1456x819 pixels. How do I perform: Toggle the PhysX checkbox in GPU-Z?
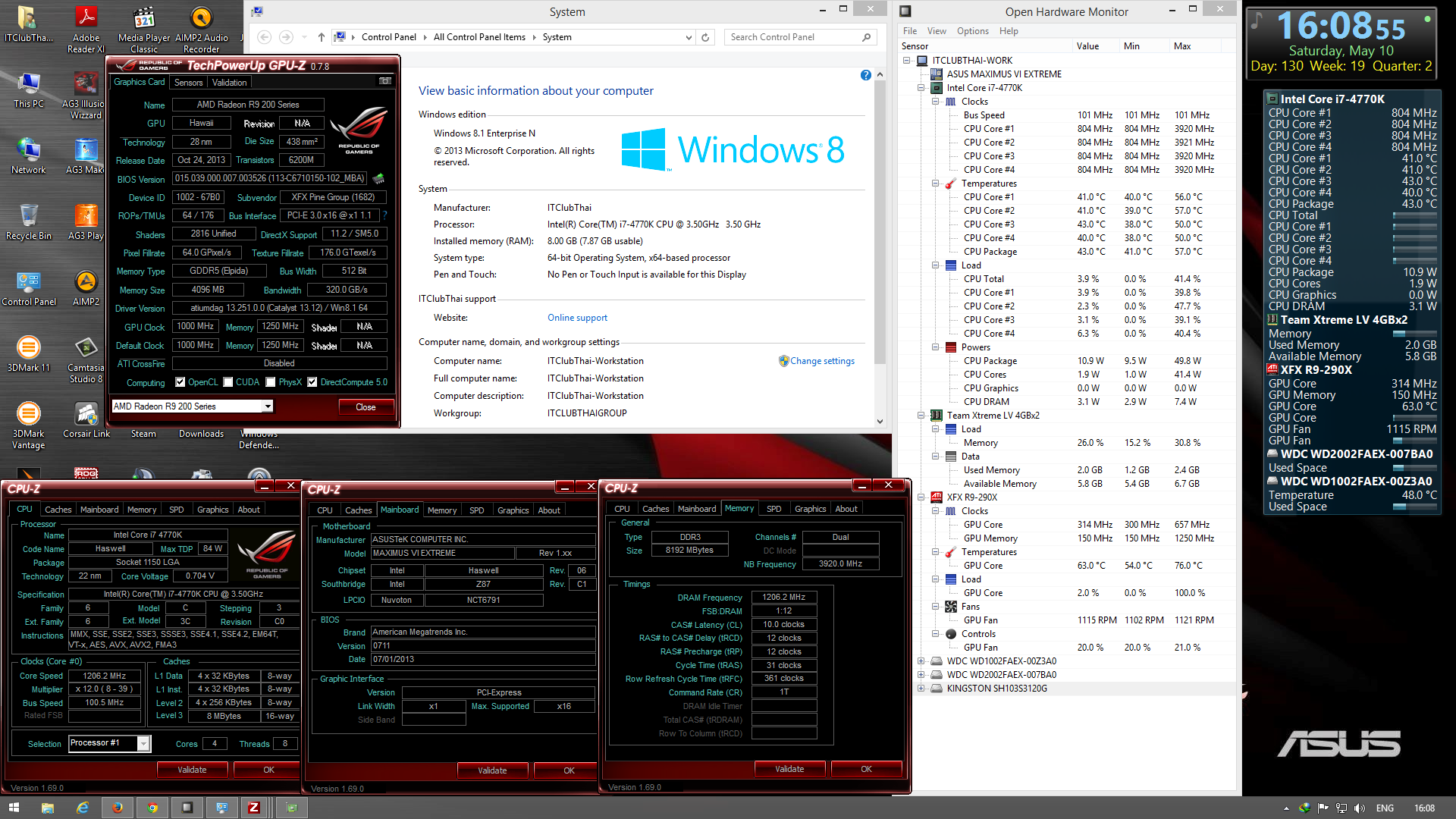click(x=271, y=382)
